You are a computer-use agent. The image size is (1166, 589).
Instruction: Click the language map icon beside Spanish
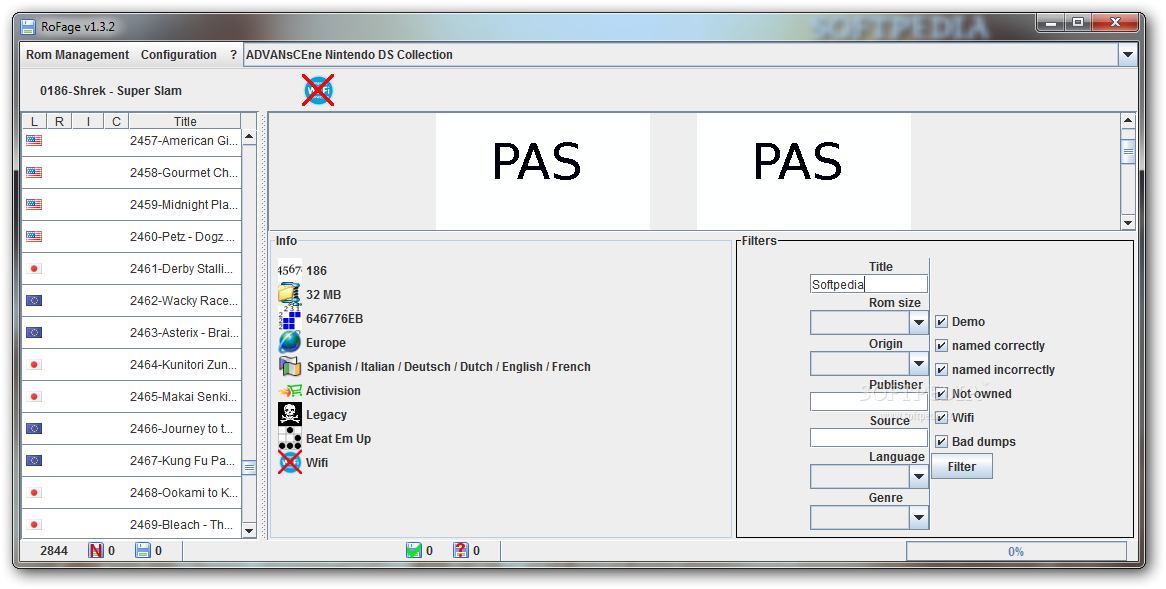(289, 366)
